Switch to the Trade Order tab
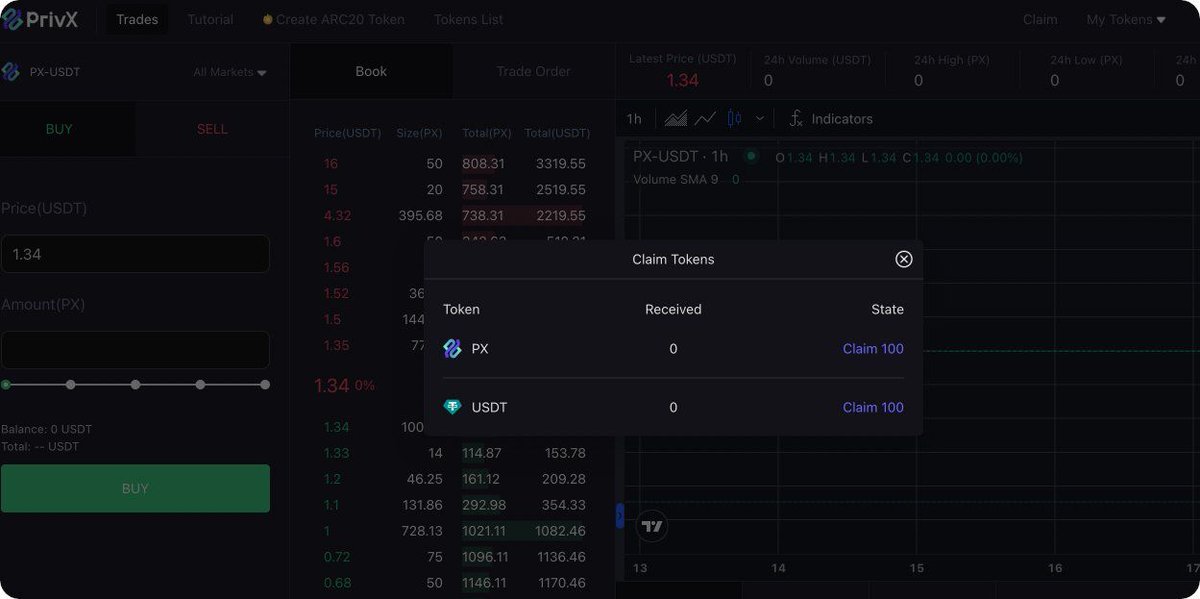Image resolution: width=1200 pixels, height=599 pixels. click(534, 72)
